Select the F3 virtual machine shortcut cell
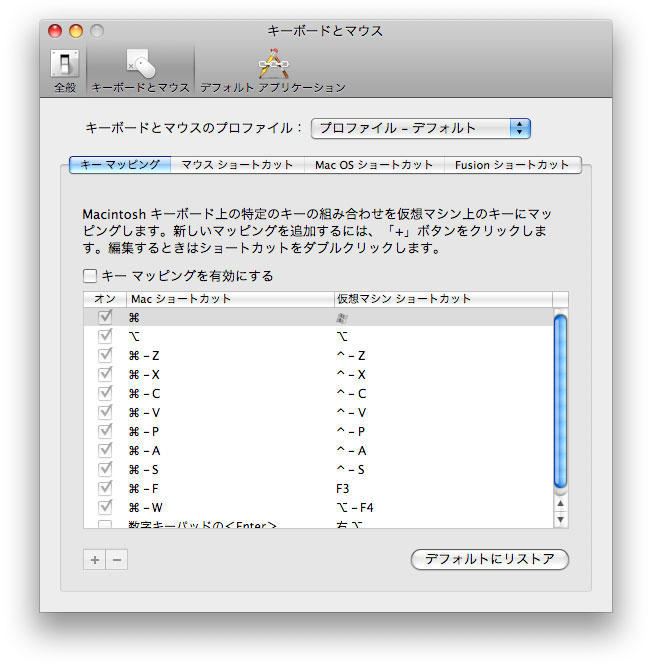Image resolution: width=652 pixels, height=672 pixels. coord(343,489)
